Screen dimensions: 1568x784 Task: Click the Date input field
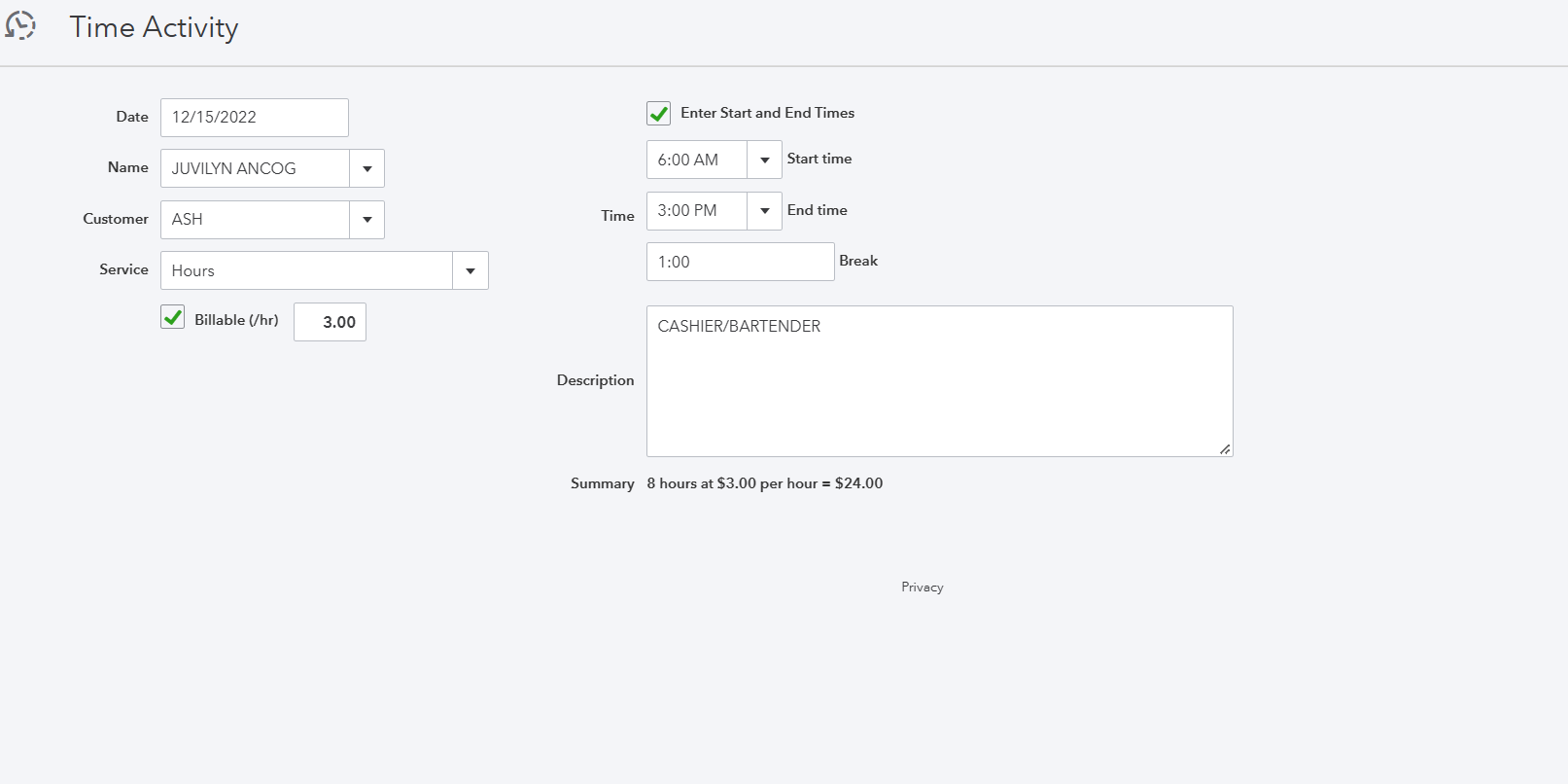(254, 118)
